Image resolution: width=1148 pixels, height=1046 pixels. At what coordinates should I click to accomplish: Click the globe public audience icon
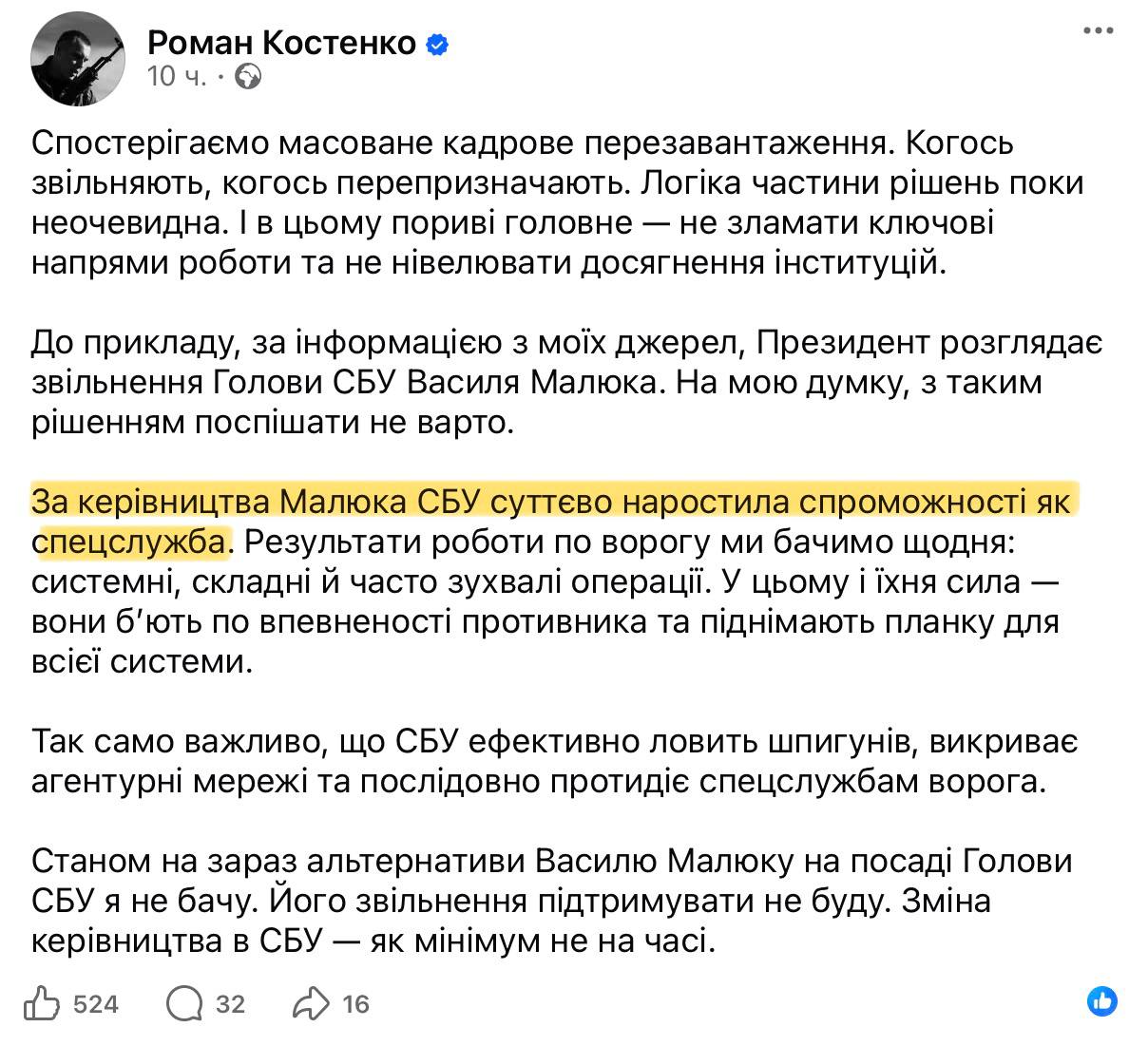tap(249, 77)
